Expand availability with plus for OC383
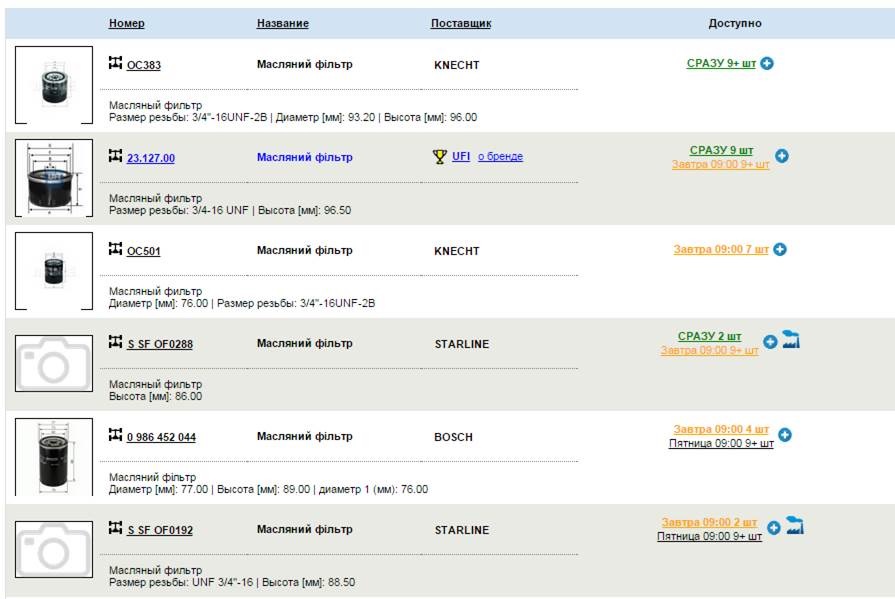The width and height of the screenshot is (895, 599). pos(767,64)
